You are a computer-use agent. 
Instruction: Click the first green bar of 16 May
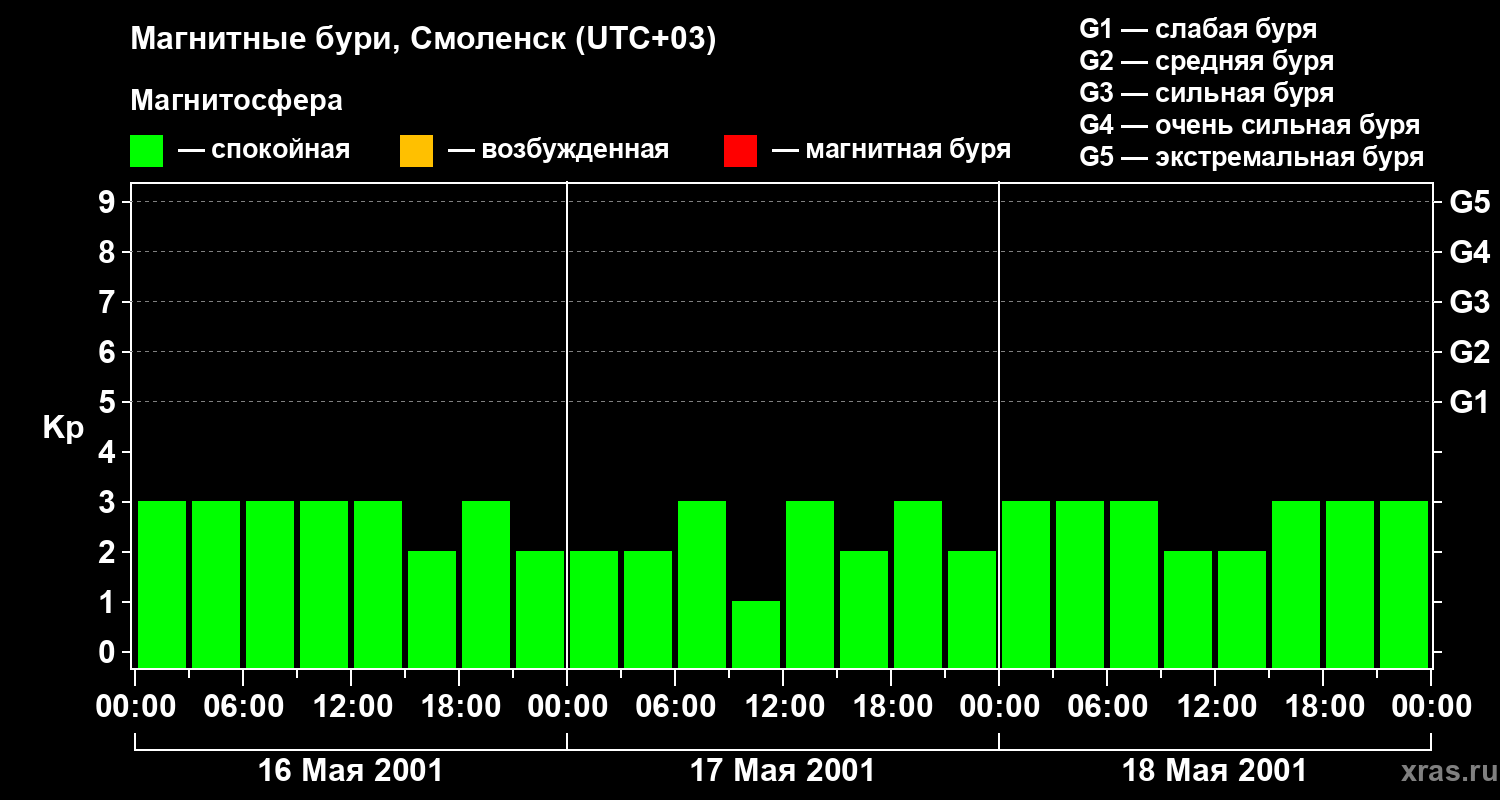click(x=162, y=584)
